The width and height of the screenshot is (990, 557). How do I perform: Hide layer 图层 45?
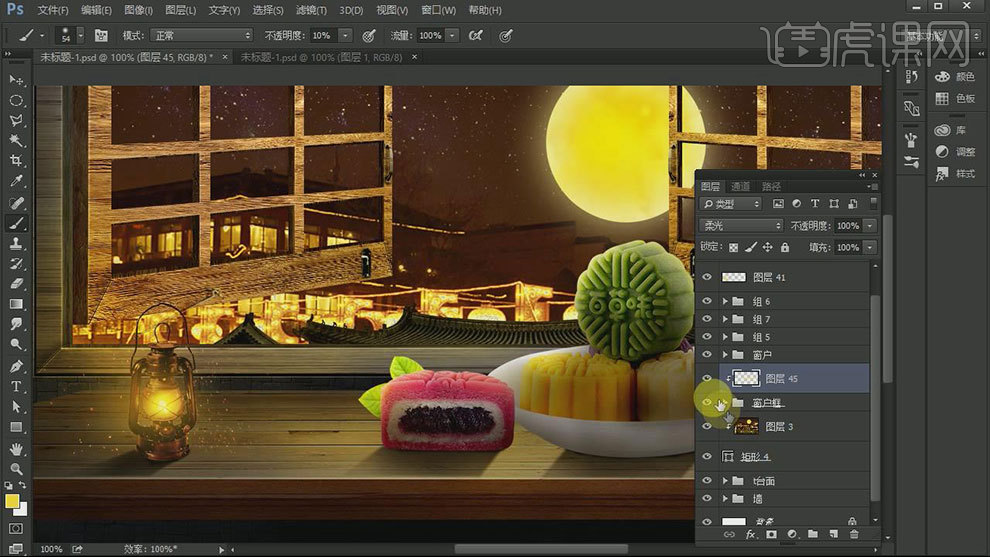[707, 378]
